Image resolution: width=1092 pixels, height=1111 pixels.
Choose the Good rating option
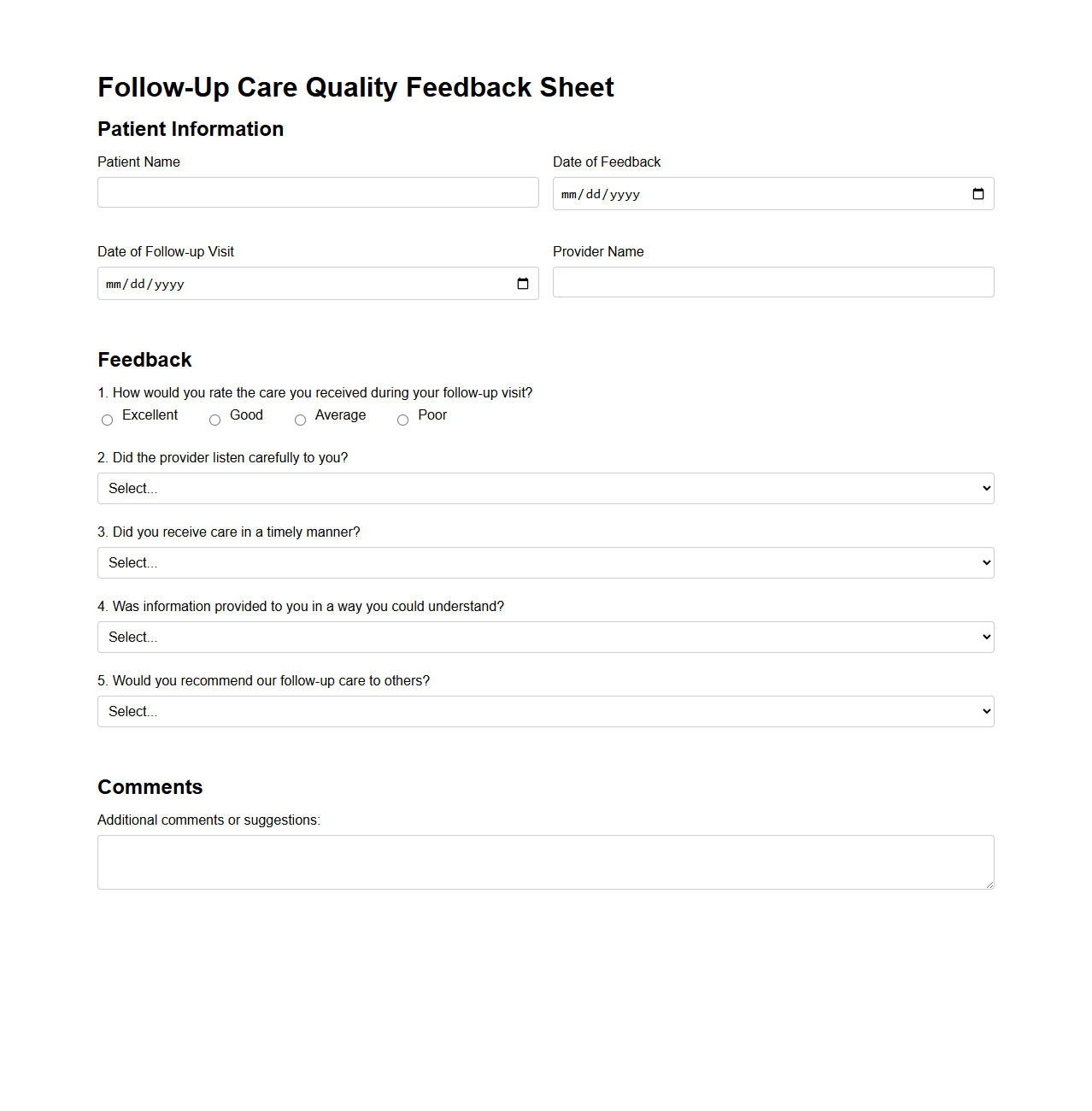pos(214,420)
